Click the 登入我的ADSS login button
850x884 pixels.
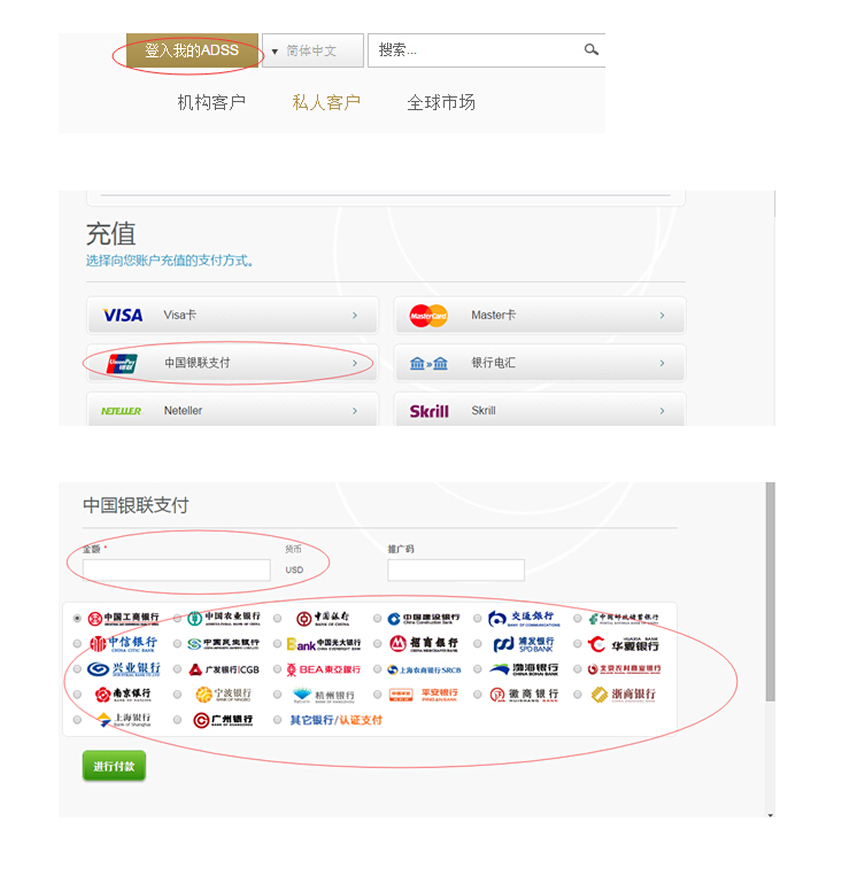pyautogui.click(x=192, y=51)
